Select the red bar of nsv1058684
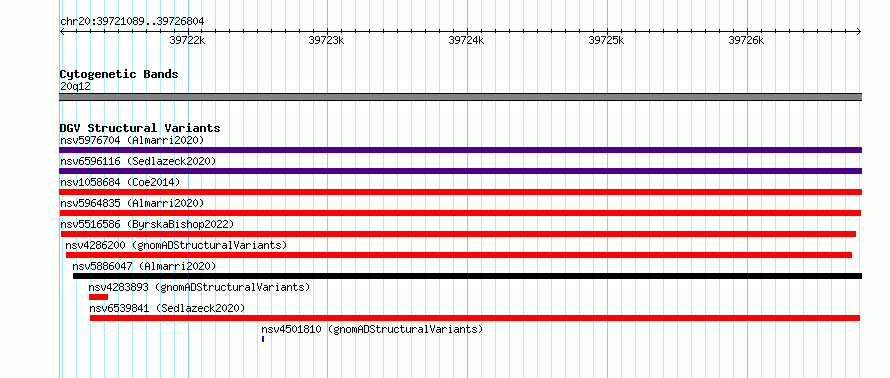Image resolution: width=890 pixels, height=378 pixels. point(460,192)
